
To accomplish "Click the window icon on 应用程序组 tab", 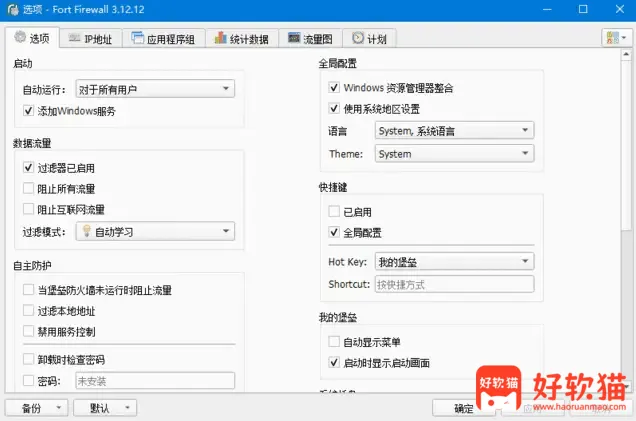I will [138, 38].
